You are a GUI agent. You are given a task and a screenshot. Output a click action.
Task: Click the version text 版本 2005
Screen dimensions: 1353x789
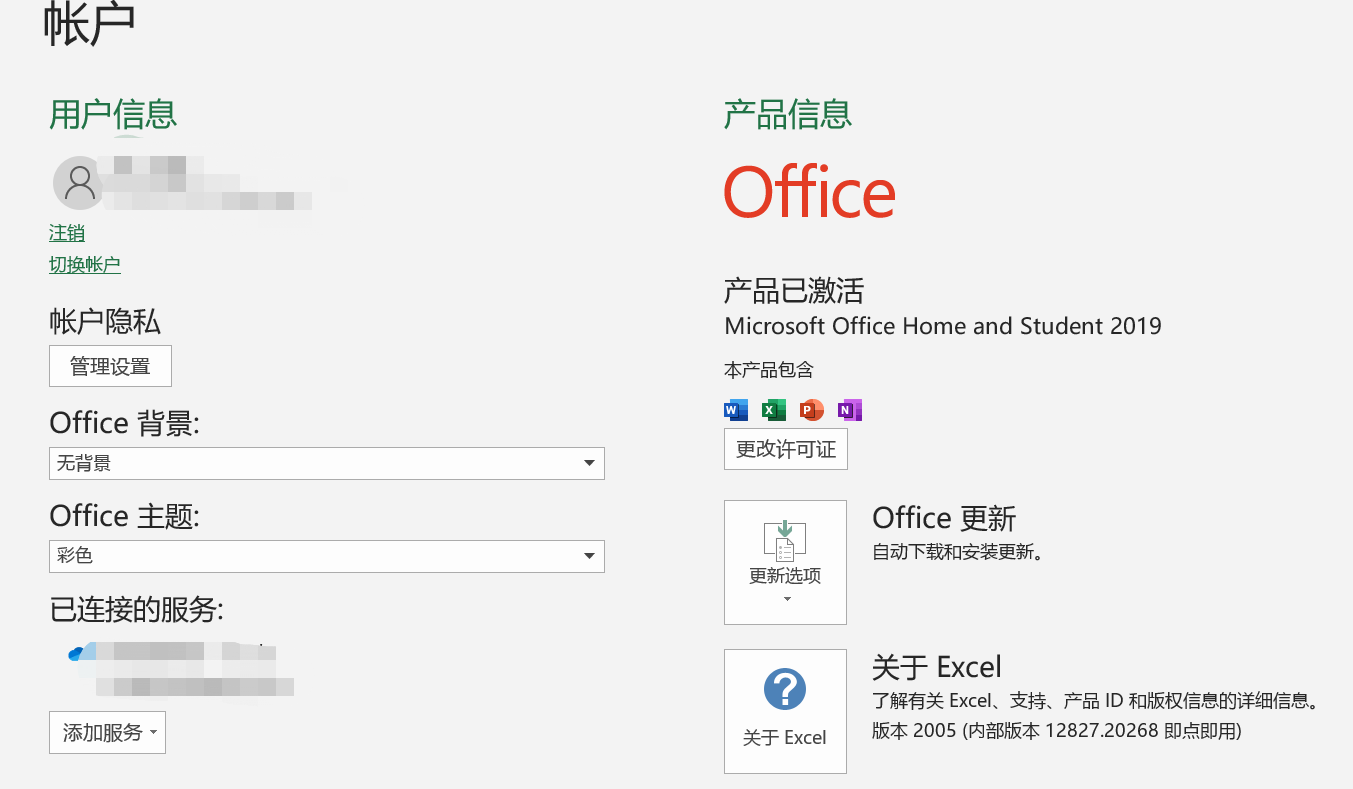pos(1057,731)
